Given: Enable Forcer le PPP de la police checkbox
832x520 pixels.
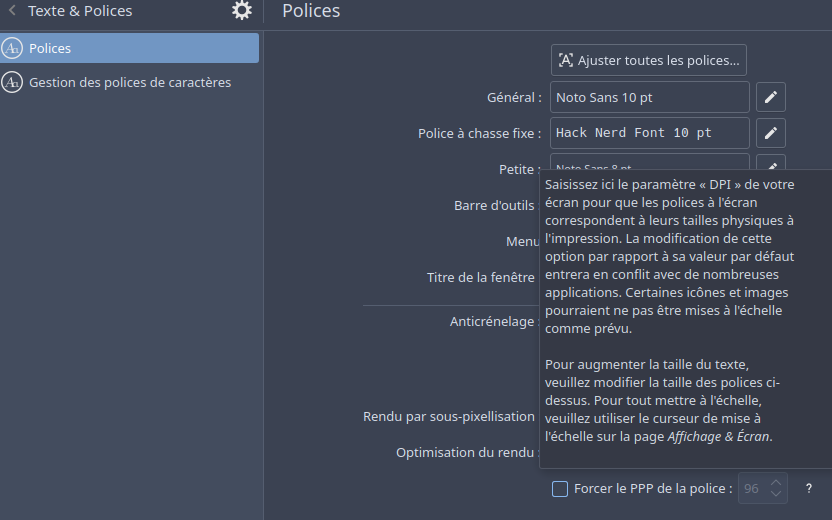Looking at the screenshot, I should coord(560,489).
